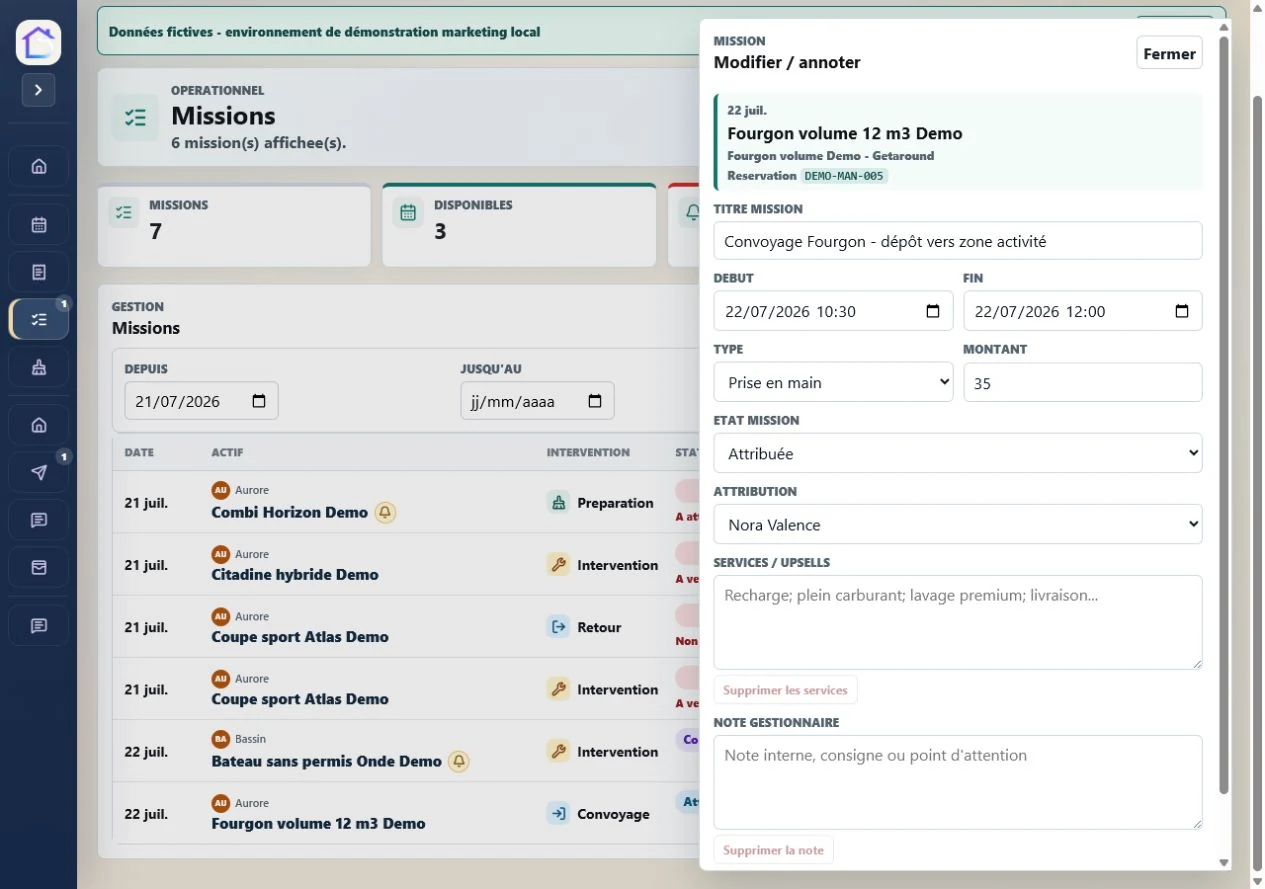
Task: Click the Citadine hybride Demo row title
Action: (295, 575)
